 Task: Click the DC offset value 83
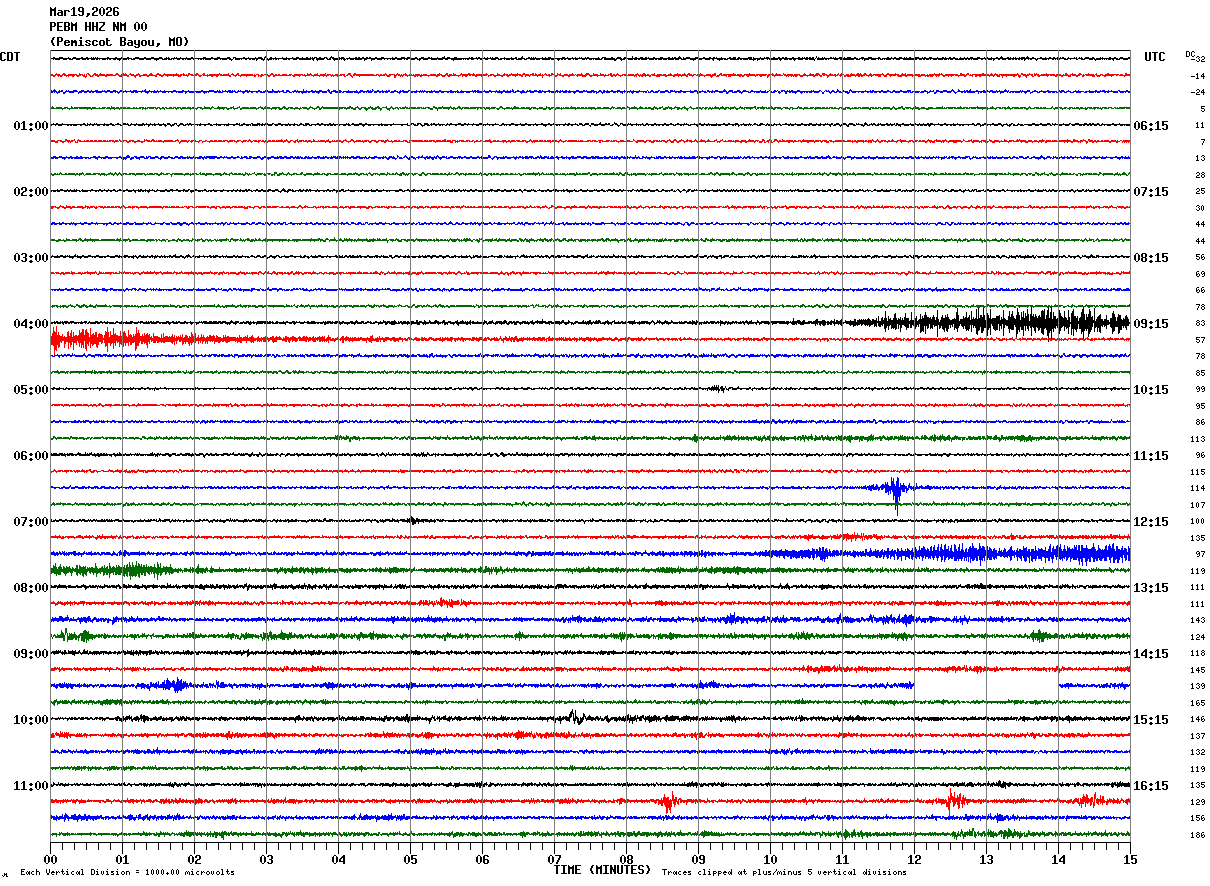(1200, 324)
